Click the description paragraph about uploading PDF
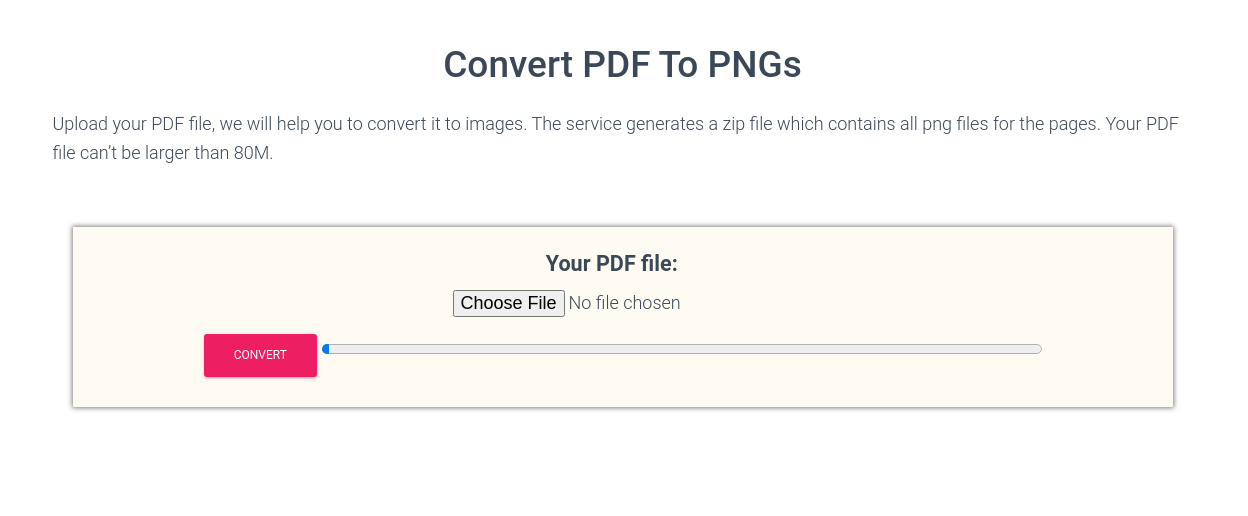Image resolution: width=1248 pixels, height=516 pixels. (x=616, y=139)
